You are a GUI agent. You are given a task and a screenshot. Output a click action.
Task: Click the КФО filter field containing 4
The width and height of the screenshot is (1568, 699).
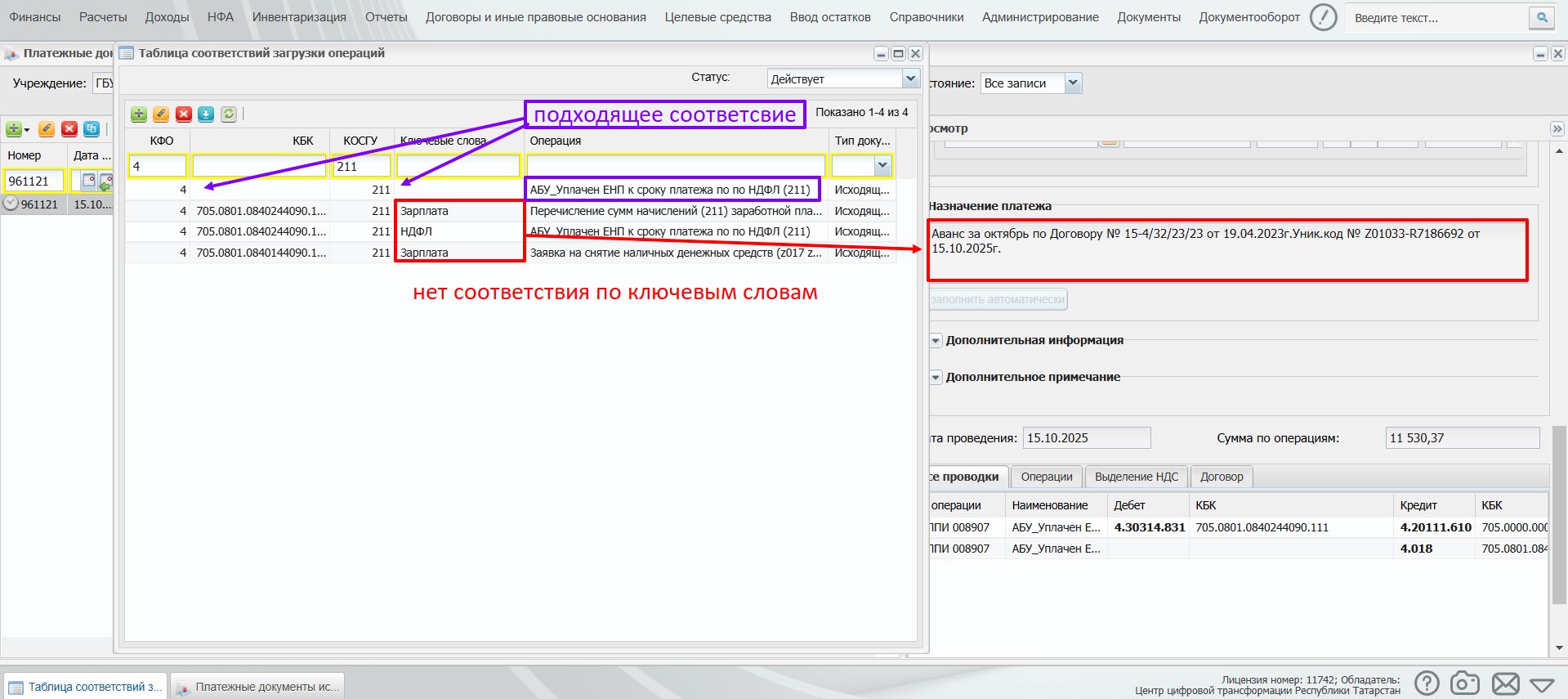(158, 166)
